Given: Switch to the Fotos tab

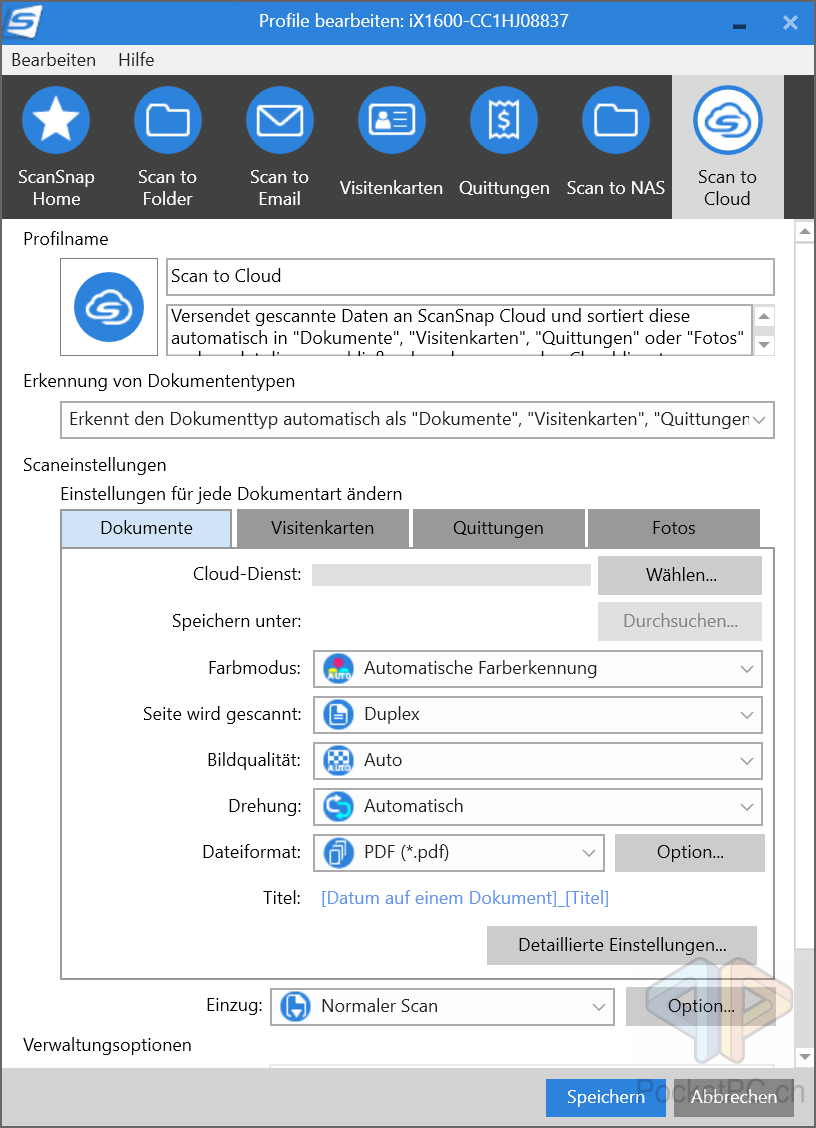Looking at the screenshot, I should pos(674,528).
